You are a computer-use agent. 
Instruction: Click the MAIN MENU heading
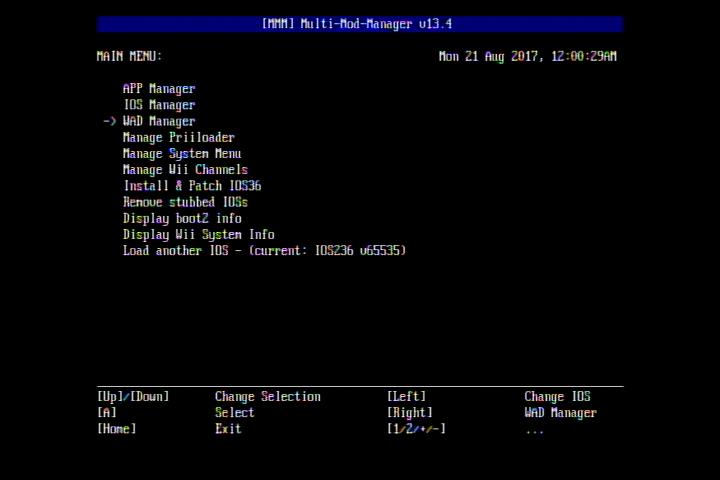click(129, 56)
